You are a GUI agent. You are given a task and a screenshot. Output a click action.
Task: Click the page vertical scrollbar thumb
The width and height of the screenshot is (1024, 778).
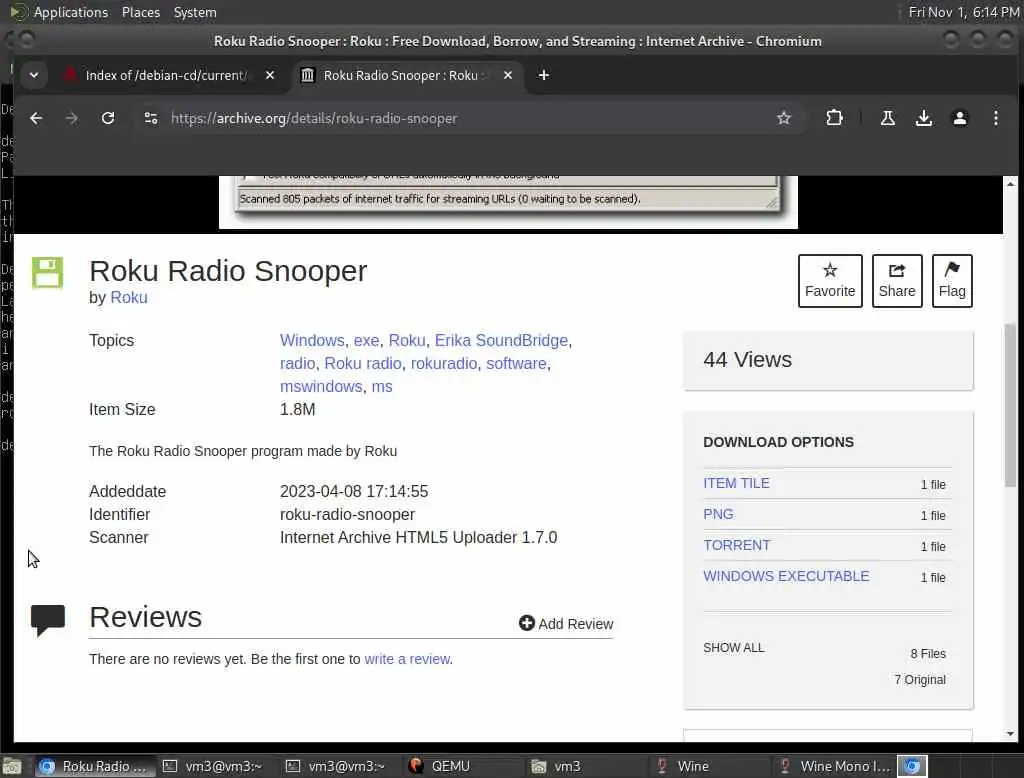pyautogui.click(x=1010, y=405)
